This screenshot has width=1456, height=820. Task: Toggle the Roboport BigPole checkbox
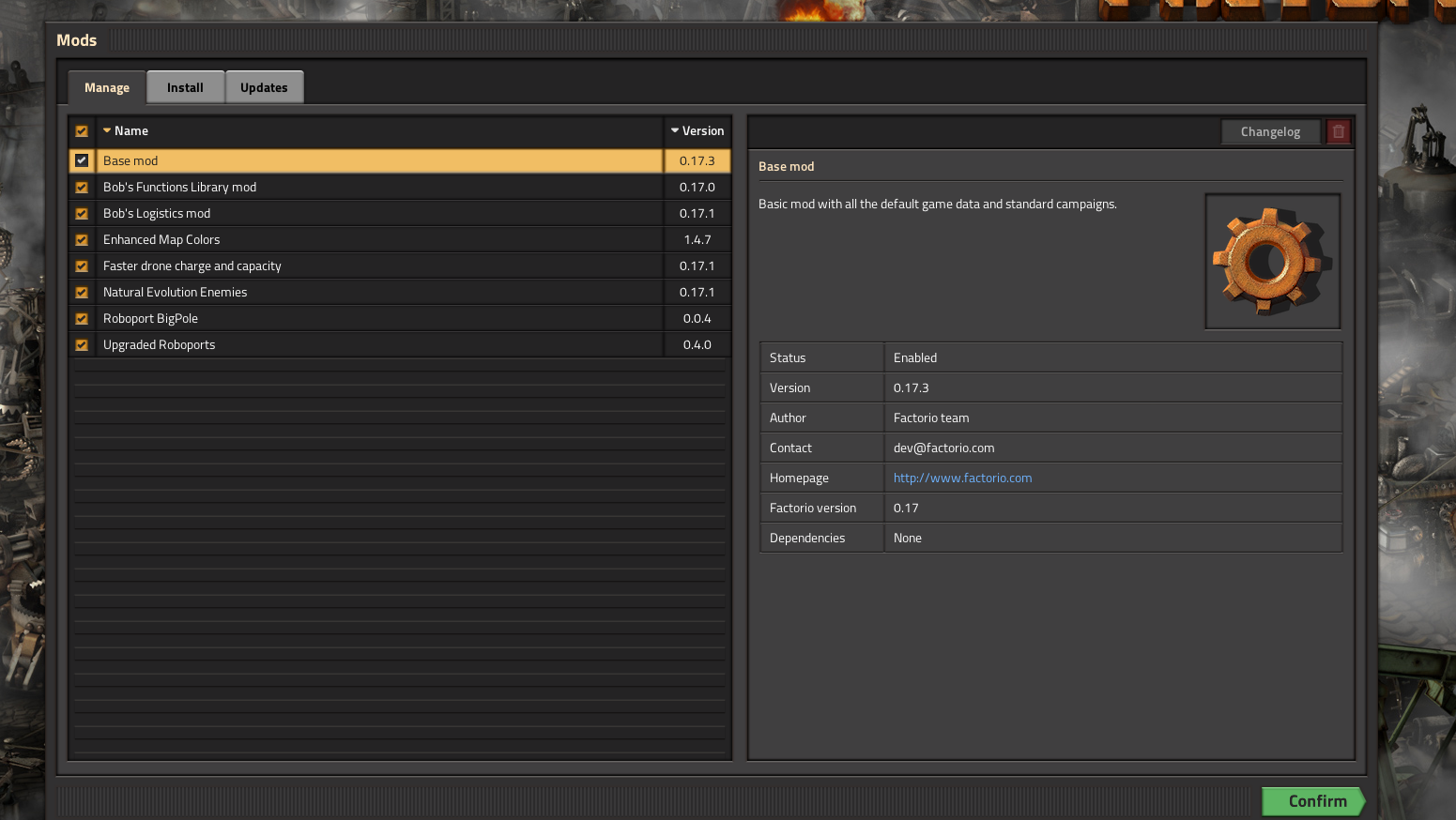(x=82, y=318)
